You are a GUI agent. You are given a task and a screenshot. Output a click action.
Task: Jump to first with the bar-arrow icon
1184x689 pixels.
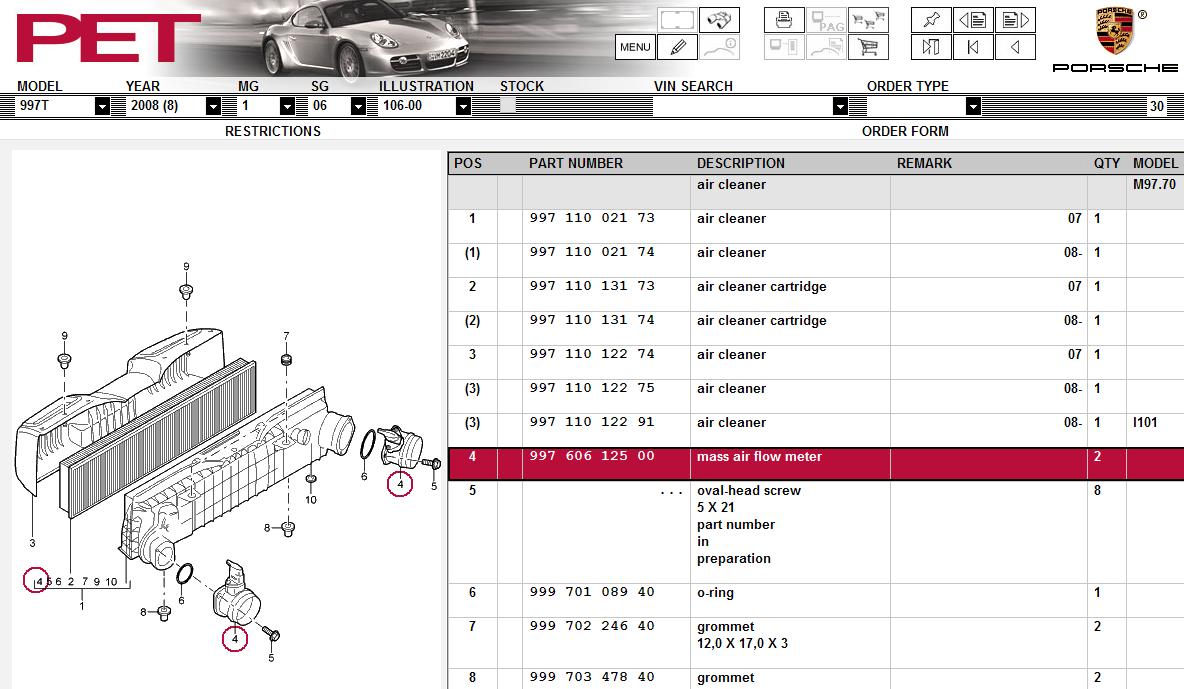(x=973, y=47)
